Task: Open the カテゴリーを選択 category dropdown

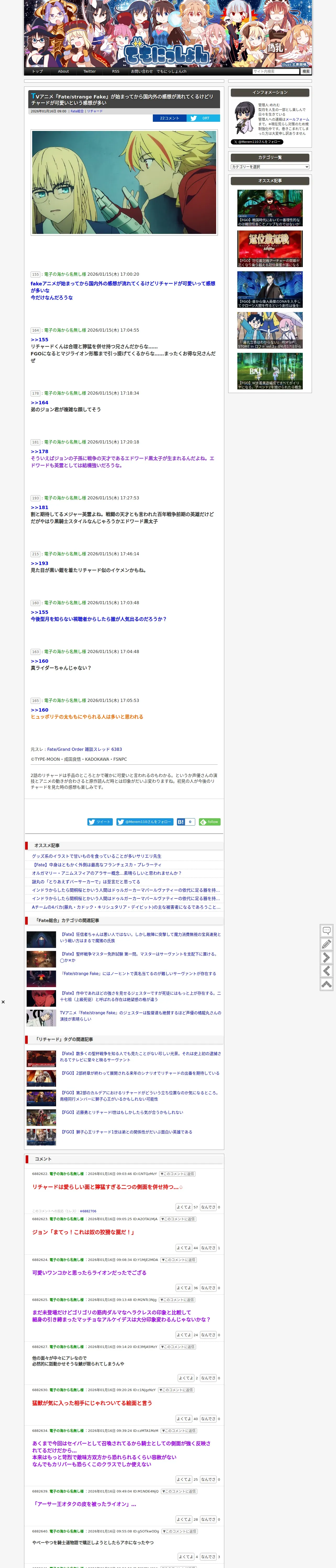Action: coord(270,167)
